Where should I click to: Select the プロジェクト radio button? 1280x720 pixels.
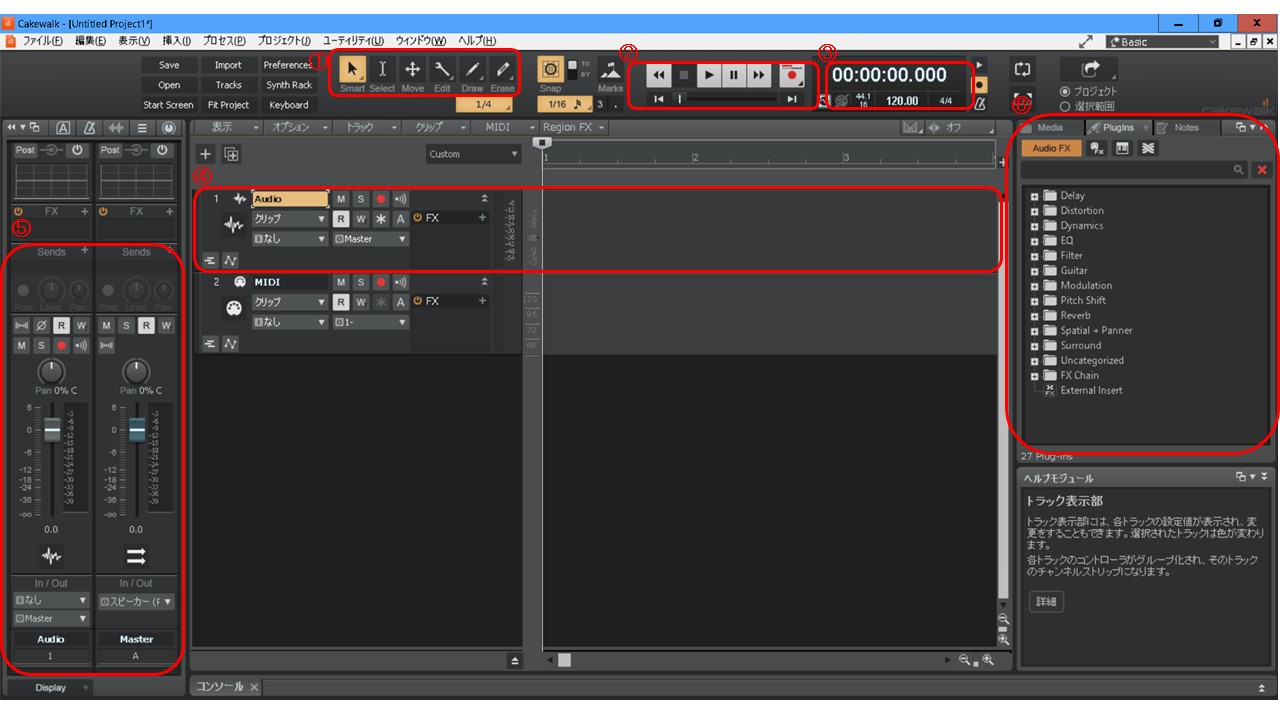tap(1064, 91)
